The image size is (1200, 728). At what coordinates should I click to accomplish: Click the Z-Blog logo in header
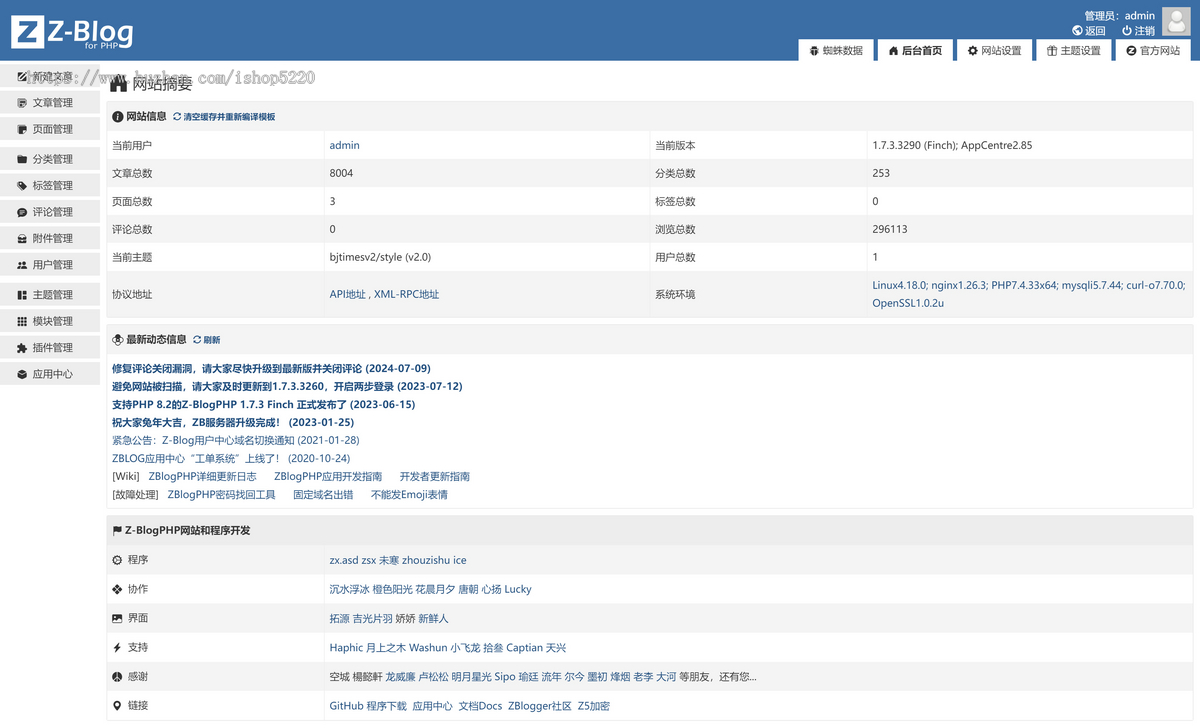click(x=72, y=33)
